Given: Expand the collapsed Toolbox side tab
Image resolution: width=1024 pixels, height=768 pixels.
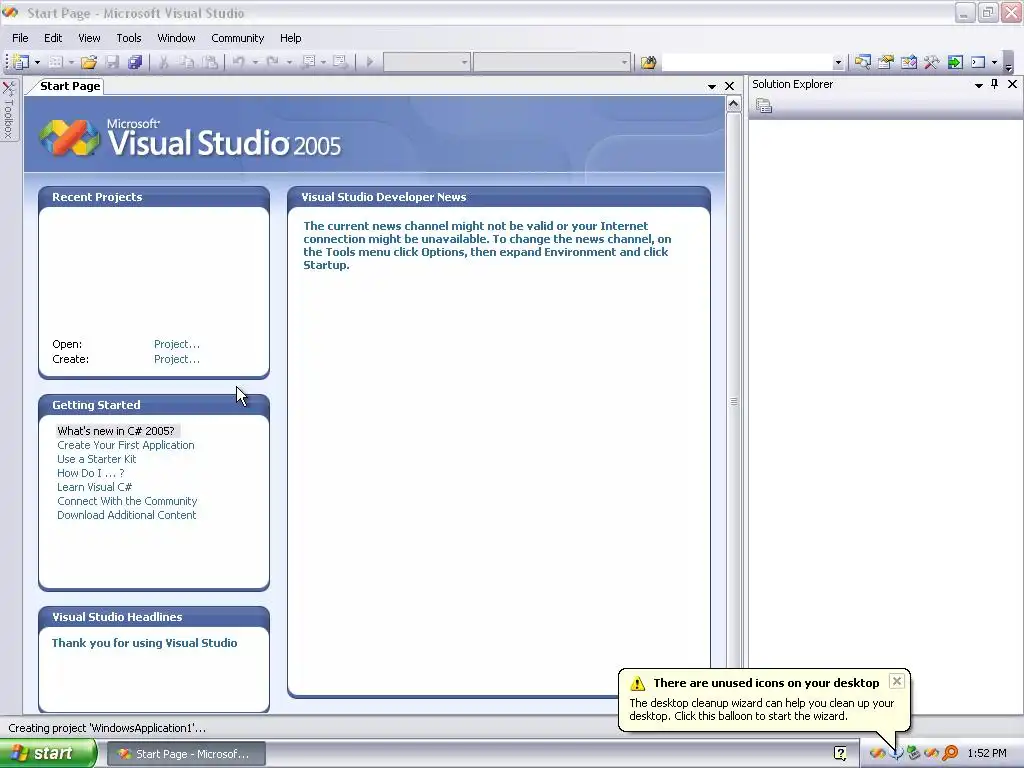Looking at the screenshot, I should coord(9,110).
